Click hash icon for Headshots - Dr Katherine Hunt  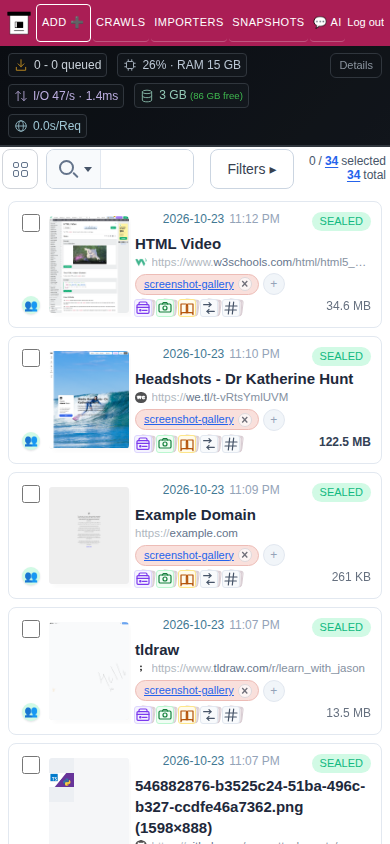(231, 444)
